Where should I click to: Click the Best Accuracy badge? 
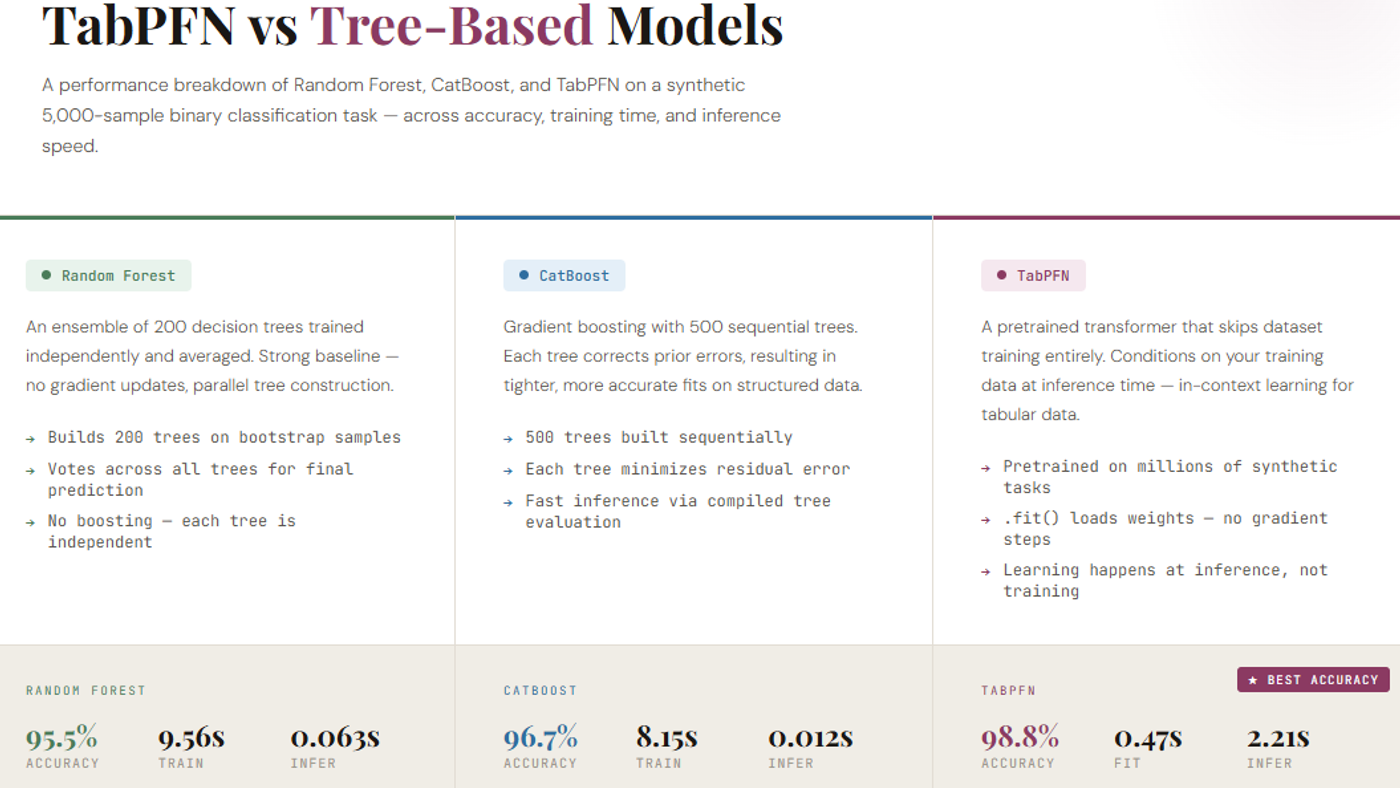point(1313,680)
